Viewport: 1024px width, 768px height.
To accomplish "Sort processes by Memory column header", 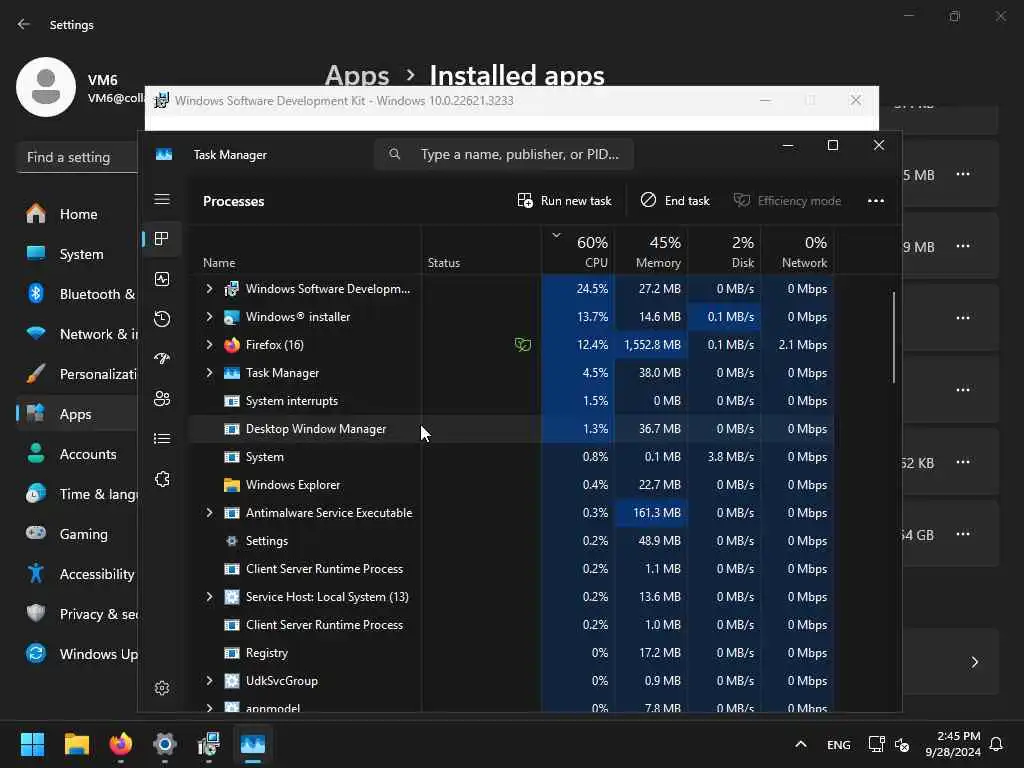I will [x=651, y=251].
